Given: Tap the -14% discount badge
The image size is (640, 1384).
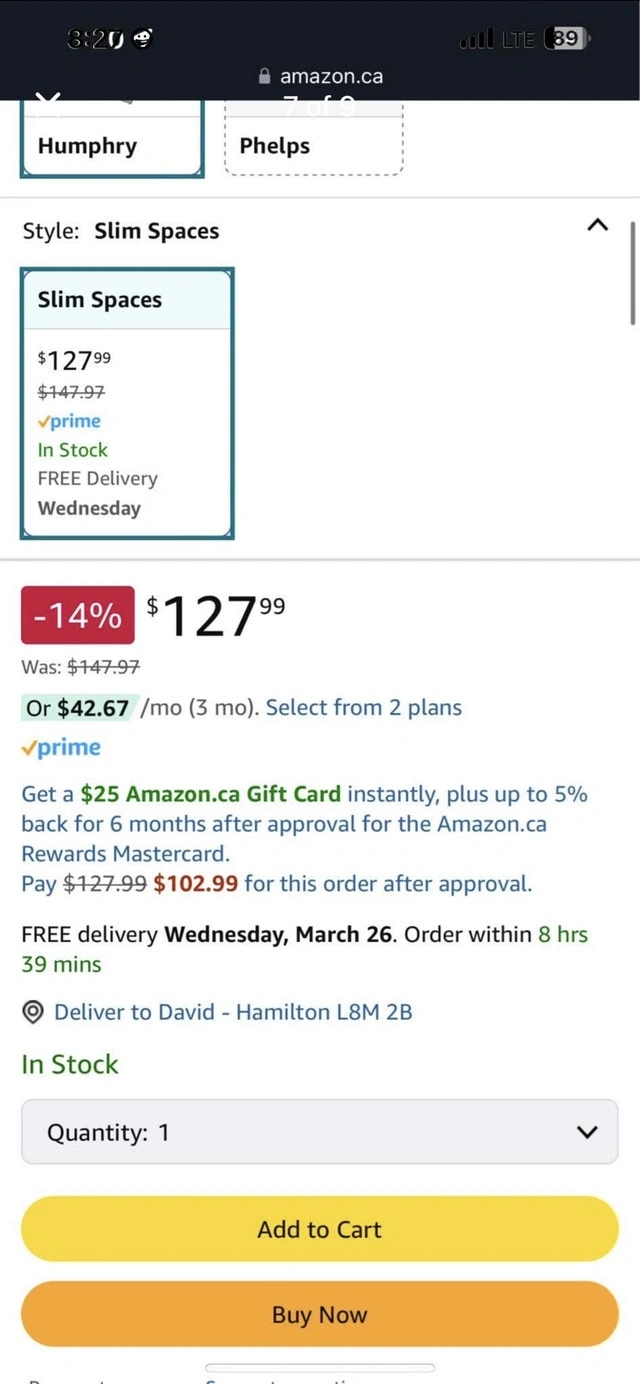Looking at the screenshot, I should click(77, 615).
